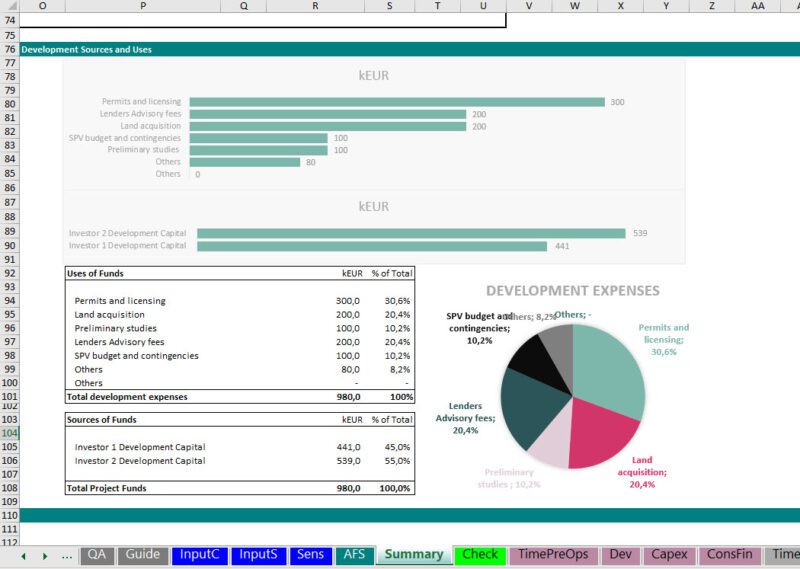Switch to the Guide sheet tab

click(142, 555)
